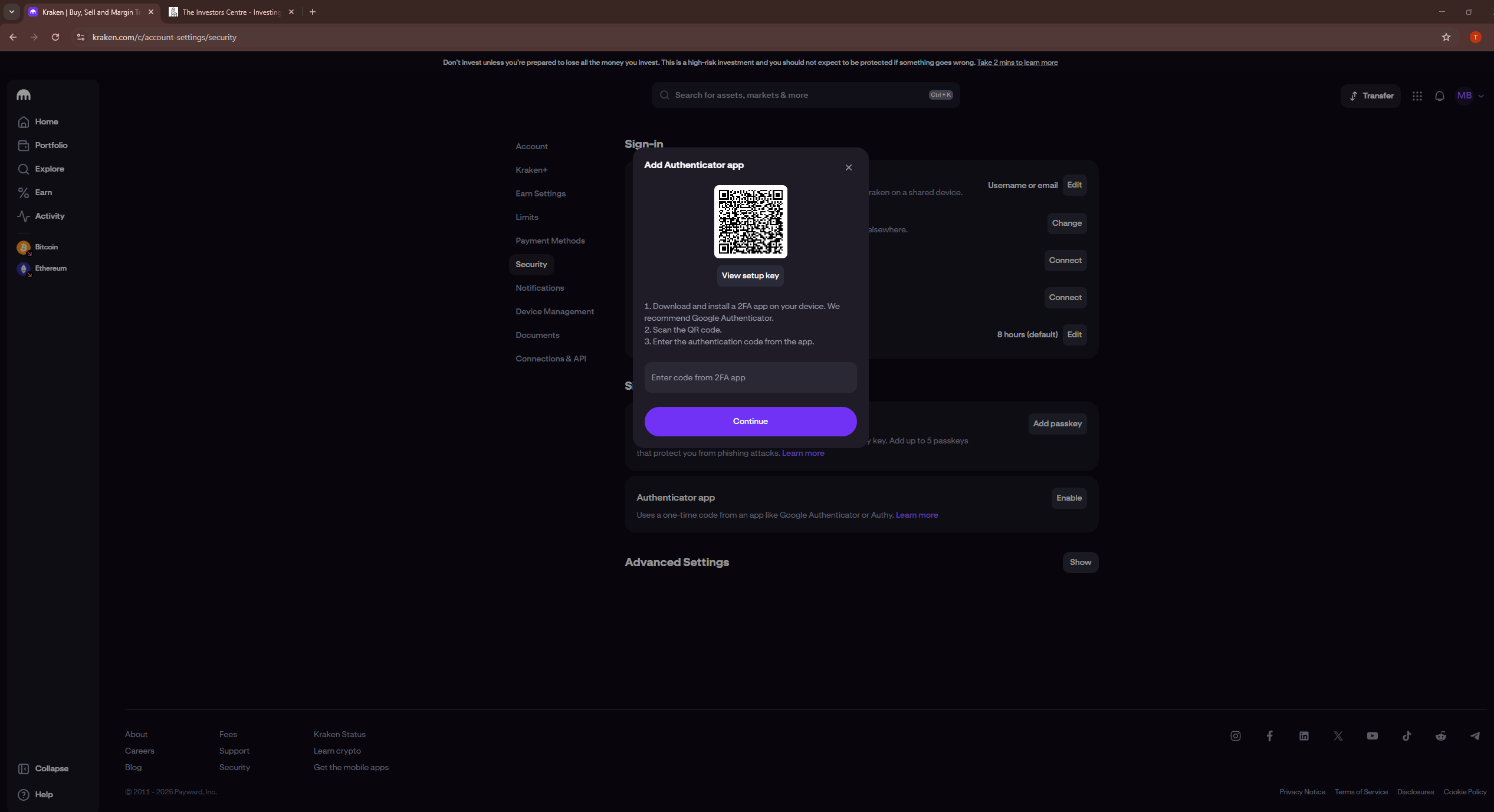The height and width of the screenshot is (812, 1494).
Task: Open Kraken YouTube channel
Action: pos(1372,736)
